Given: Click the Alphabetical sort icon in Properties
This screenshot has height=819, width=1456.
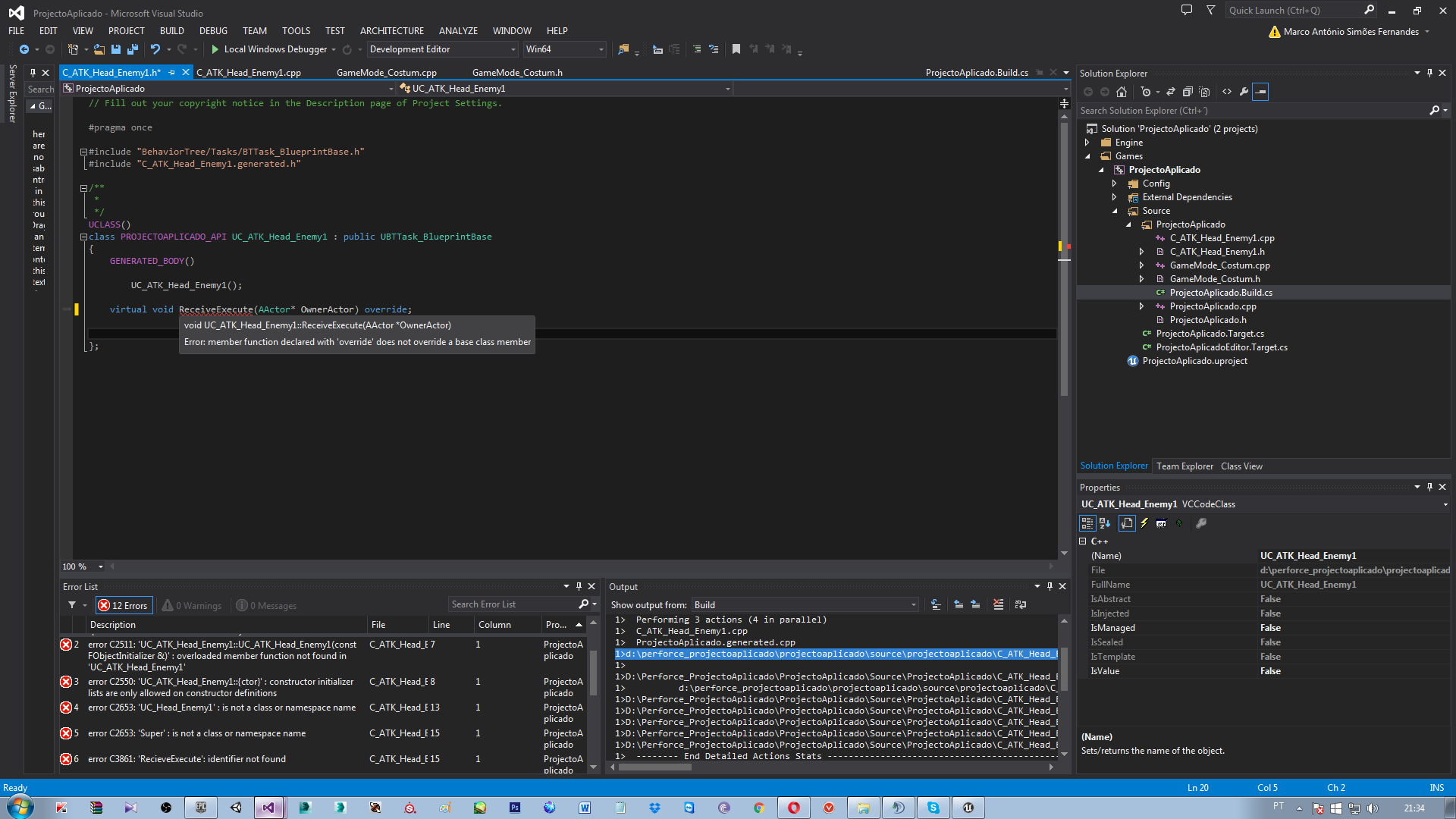Looking at the screenshot, I should pyautogui.click(x=1105, y=523).
